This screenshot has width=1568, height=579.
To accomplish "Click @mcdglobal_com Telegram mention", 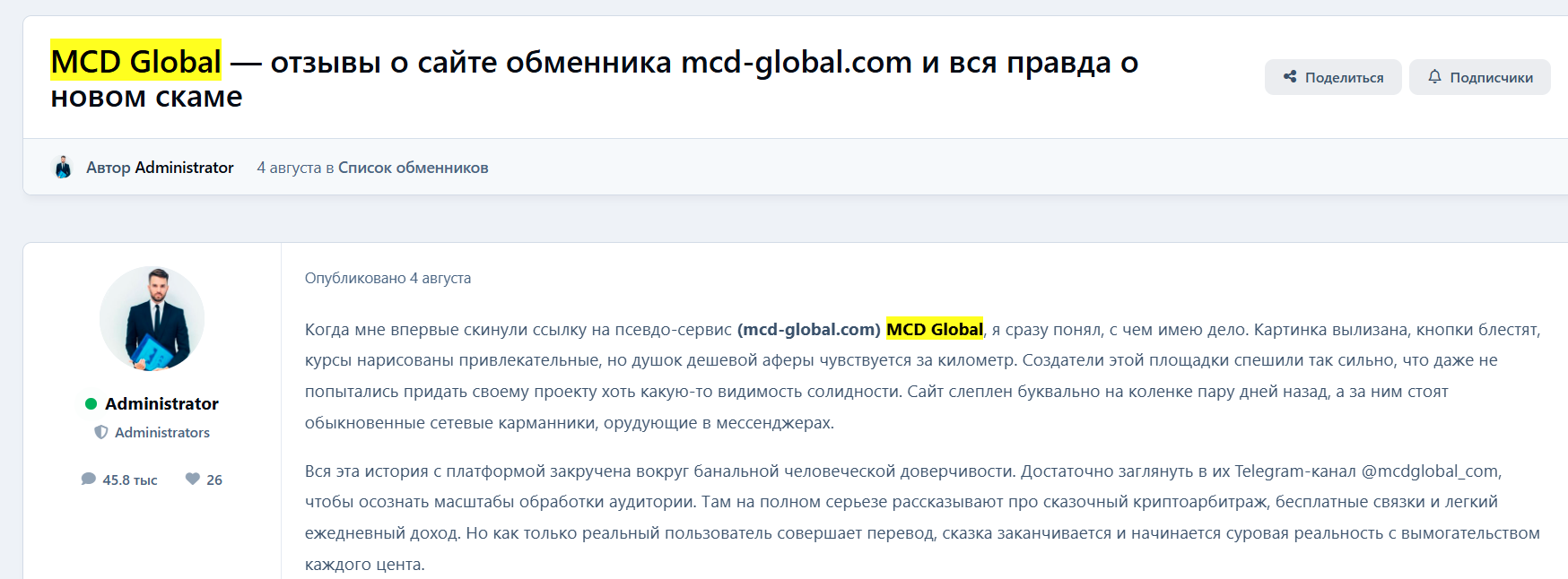I will point(1431,471).
